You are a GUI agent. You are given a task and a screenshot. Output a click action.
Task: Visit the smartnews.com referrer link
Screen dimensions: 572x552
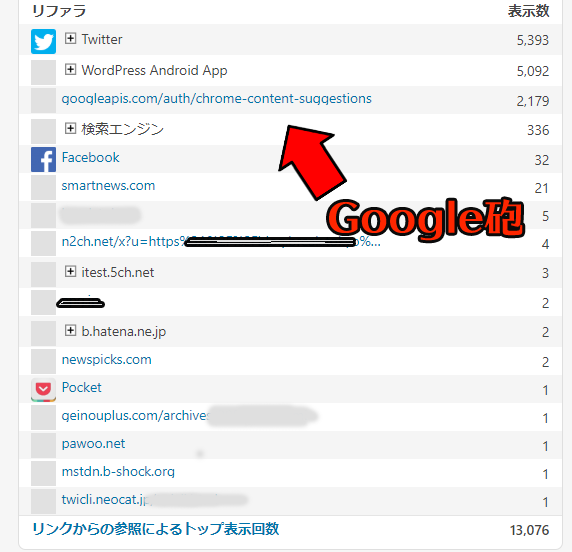tap(108, 186)
